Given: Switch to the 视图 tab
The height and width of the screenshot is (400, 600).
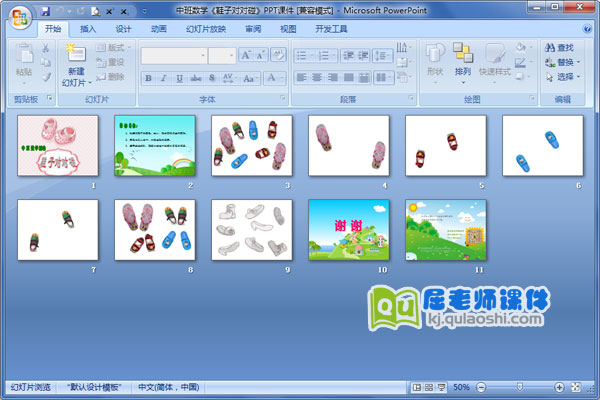Looking at the screenshot, I should click(288, 29).
